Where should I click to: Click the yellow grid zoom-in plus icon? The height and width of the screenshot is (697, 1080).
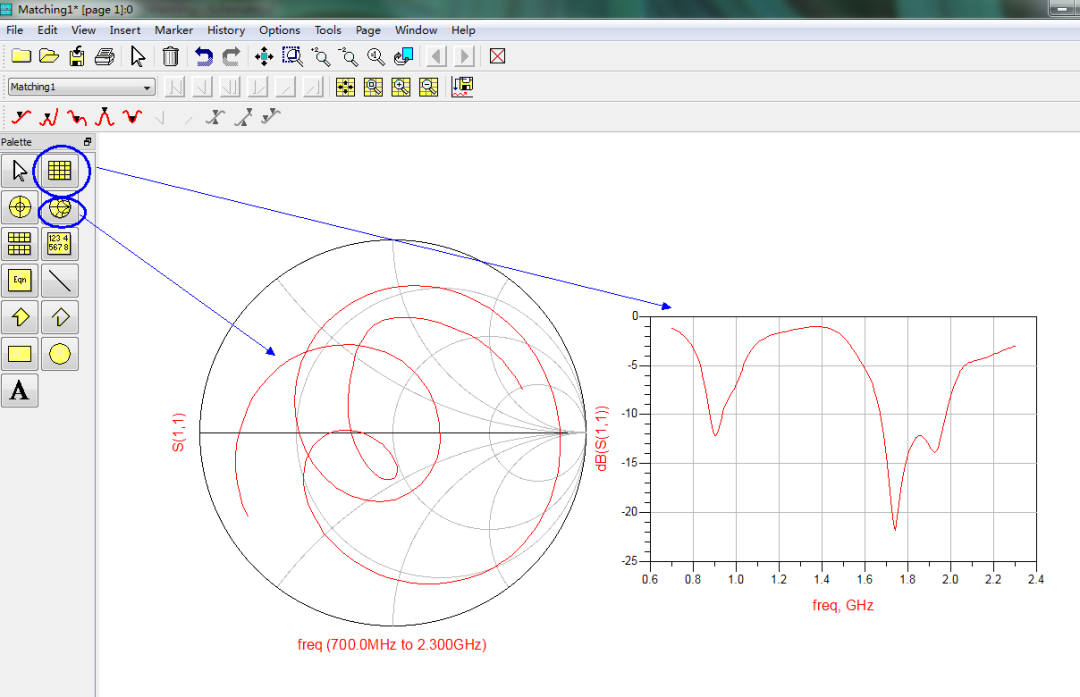[x=401, y=87]
